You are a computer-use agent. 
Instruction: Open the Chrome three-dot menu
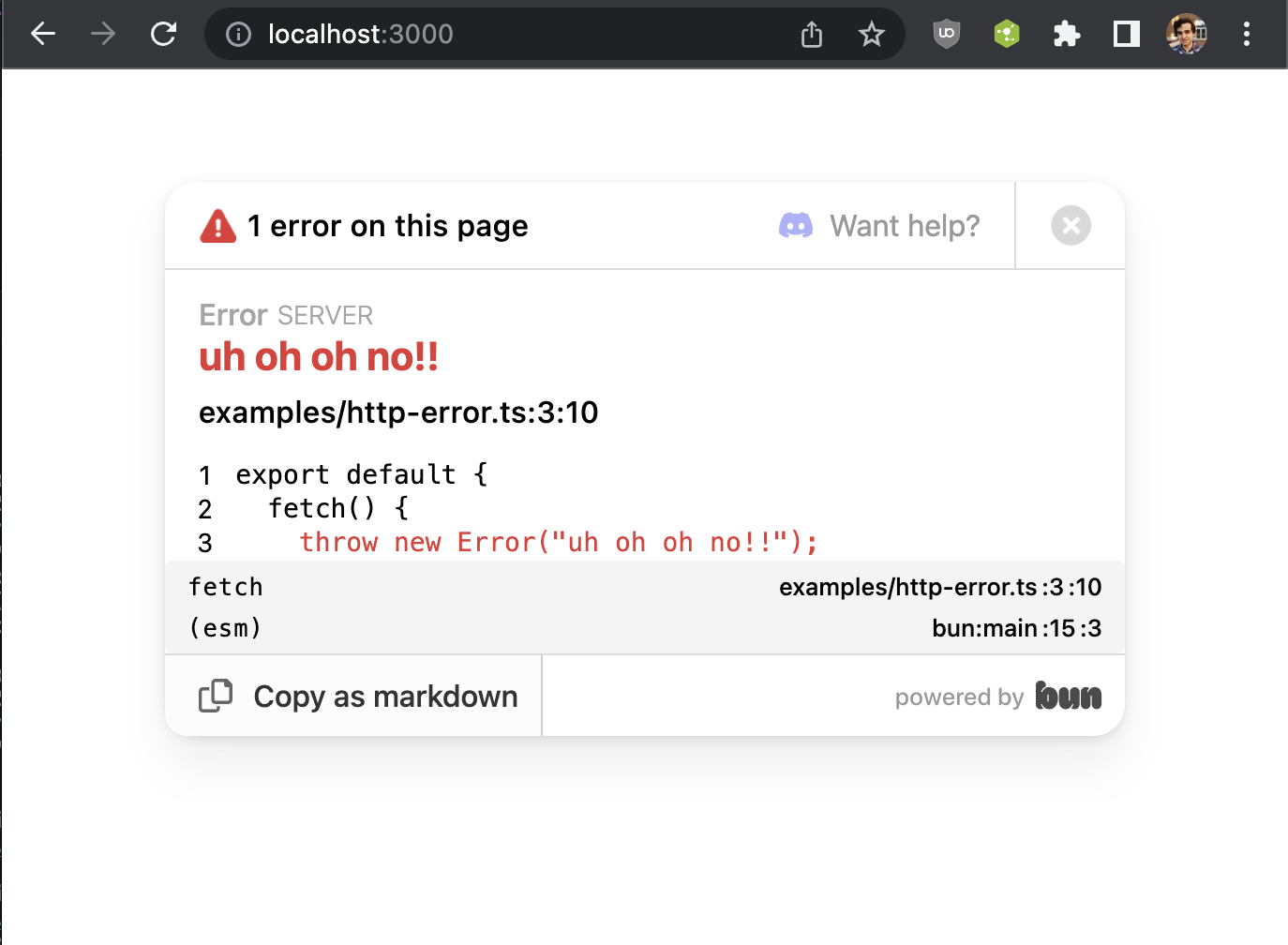1246,35
